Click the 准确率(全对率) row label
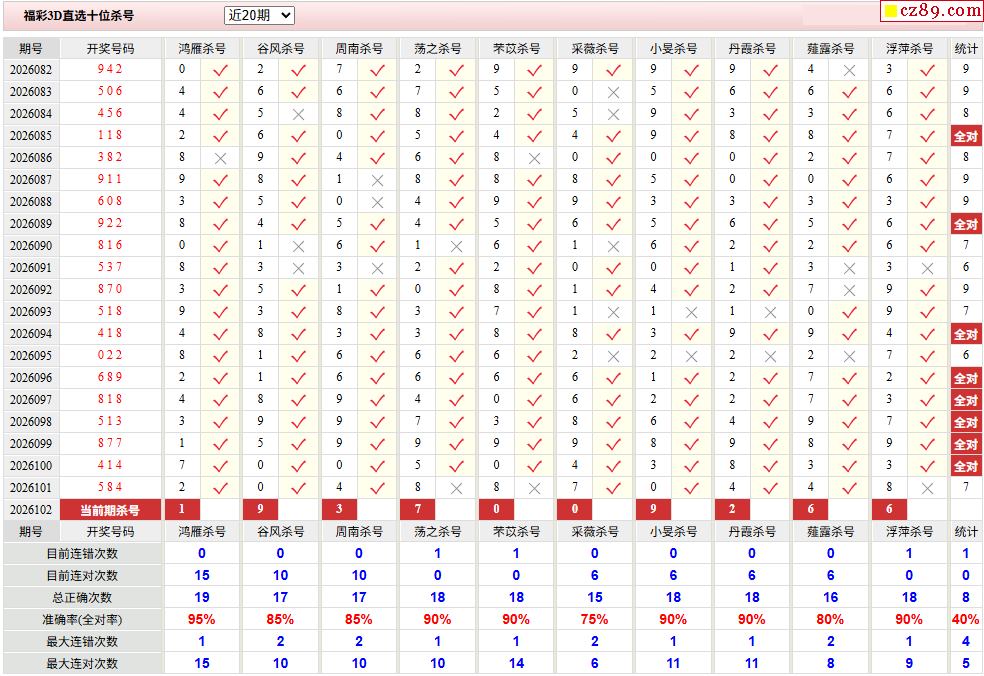This screenshot has height=676, width=984. [x=82, y=620]
